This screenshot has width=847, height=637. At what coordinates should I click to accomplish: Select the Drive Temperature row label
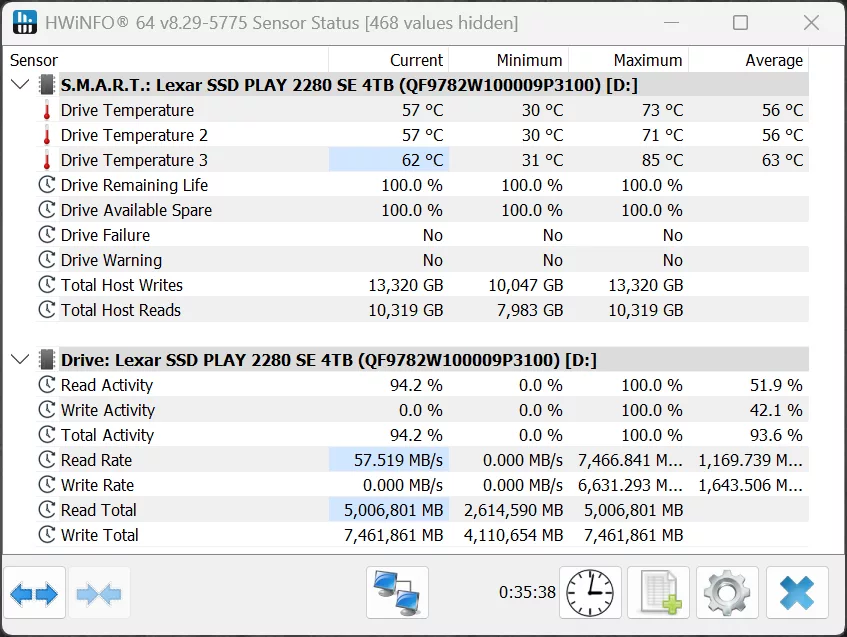(127, 110)
